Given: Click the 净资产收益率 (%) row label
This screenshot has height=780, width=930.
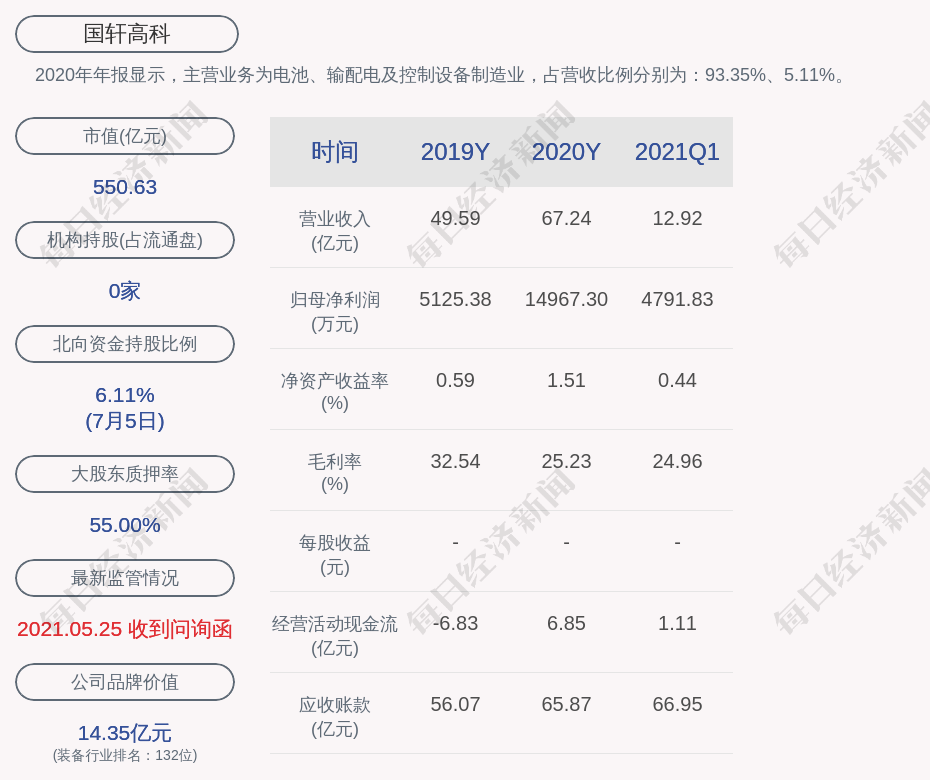Looking at the screenshot, I should pyautogui.click(x=335, y=392).
